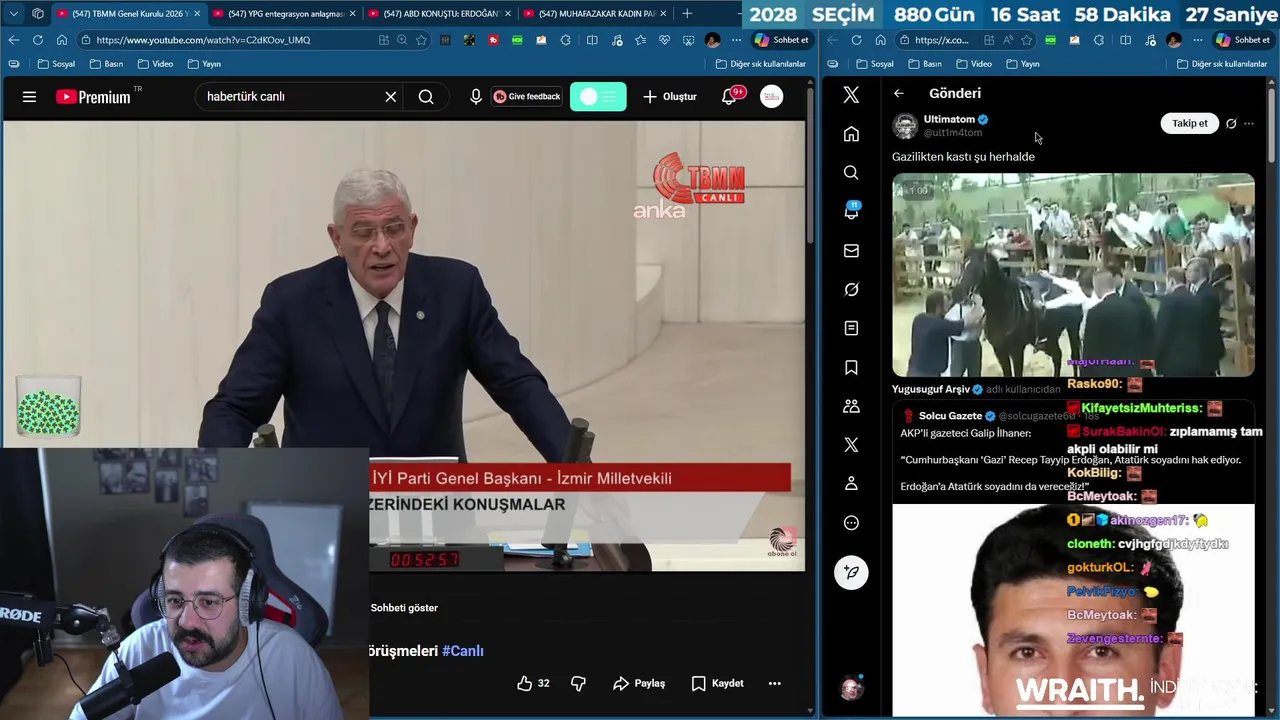Expand Diğer sık kullanılanlar in left browser

coord(761,64)
